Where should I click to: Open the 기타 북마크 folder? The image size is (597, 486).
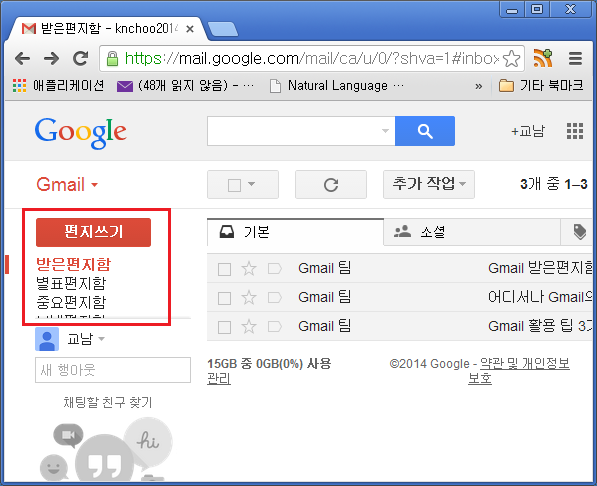(x=541, y=85)
